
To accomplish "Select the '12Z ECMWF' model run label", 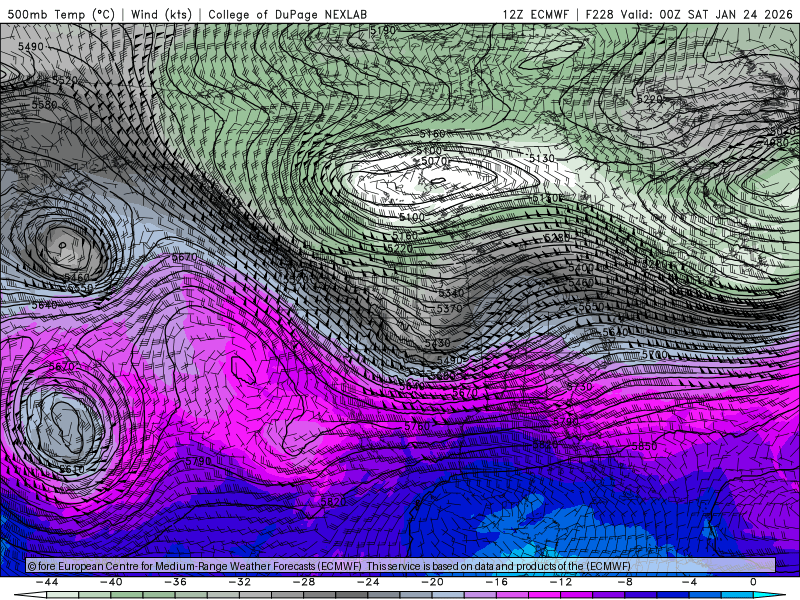I will click(535, 14).
